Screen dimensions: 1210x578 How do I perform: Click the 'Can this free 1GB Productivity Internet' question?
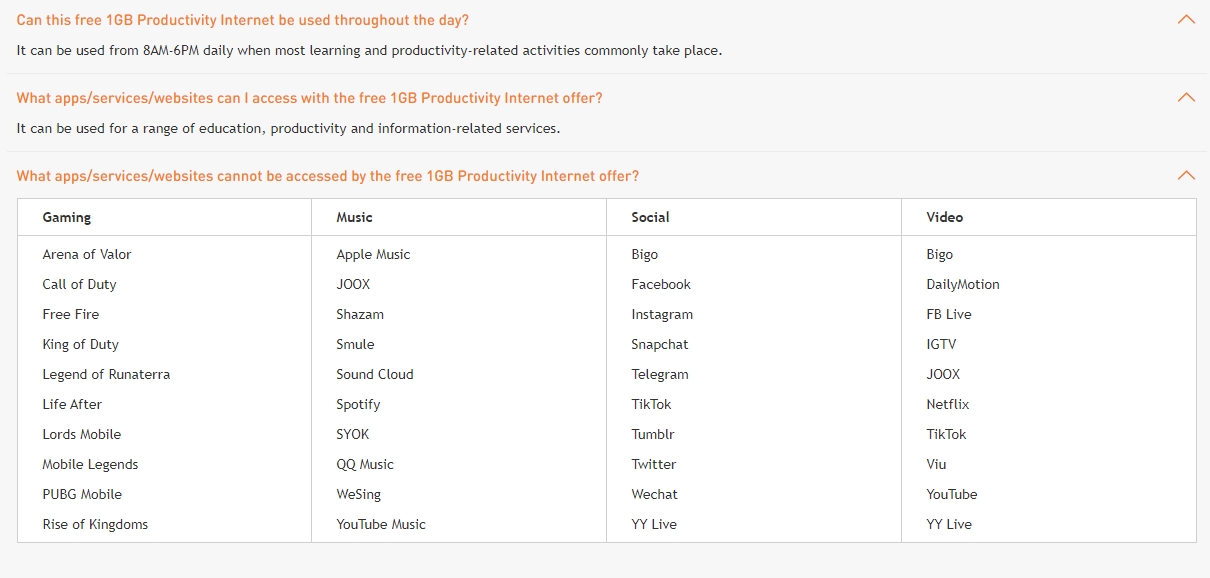(242, 20)
